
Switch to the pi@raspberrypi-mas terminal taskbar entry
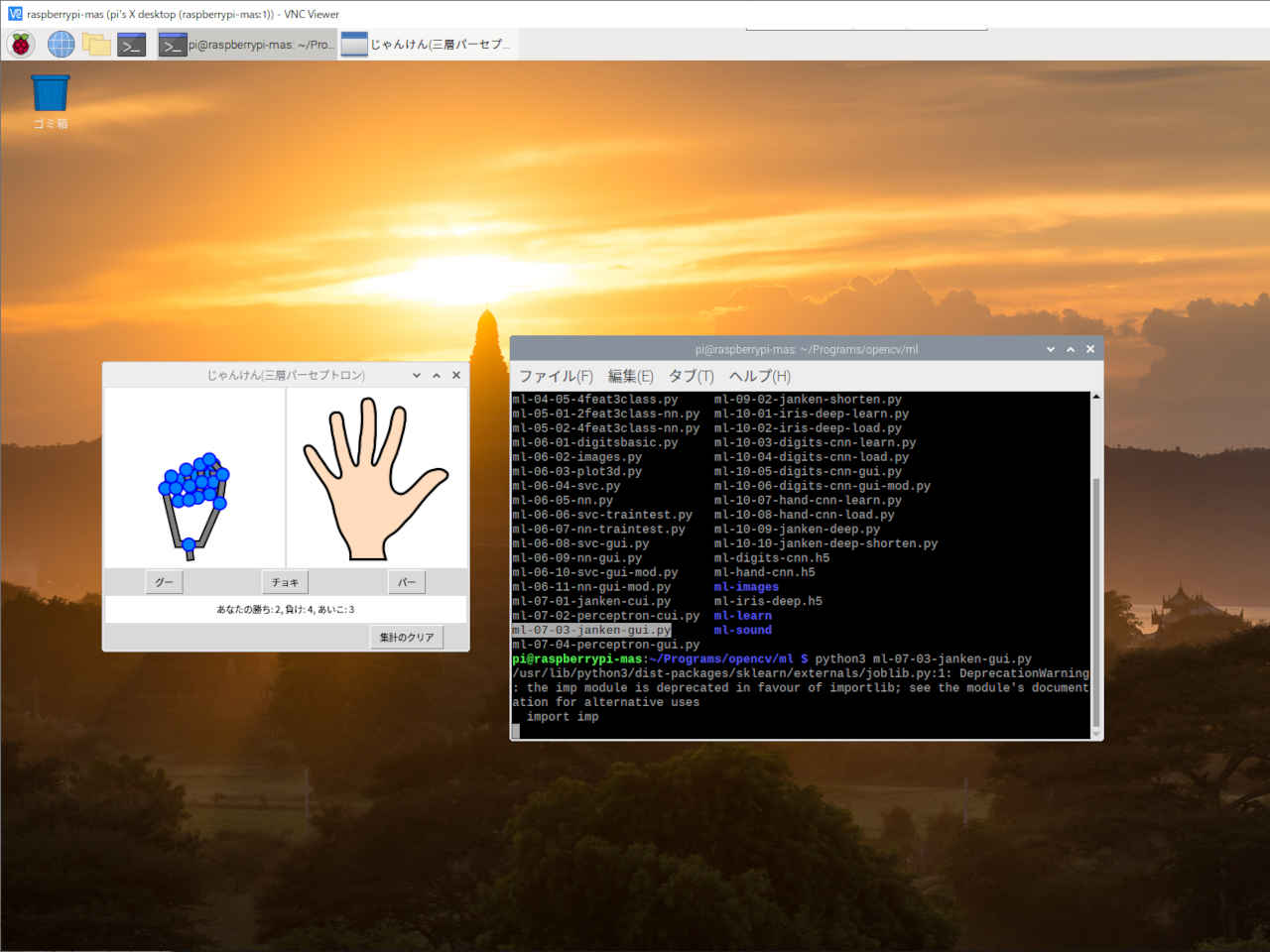[x=247, y=45]
